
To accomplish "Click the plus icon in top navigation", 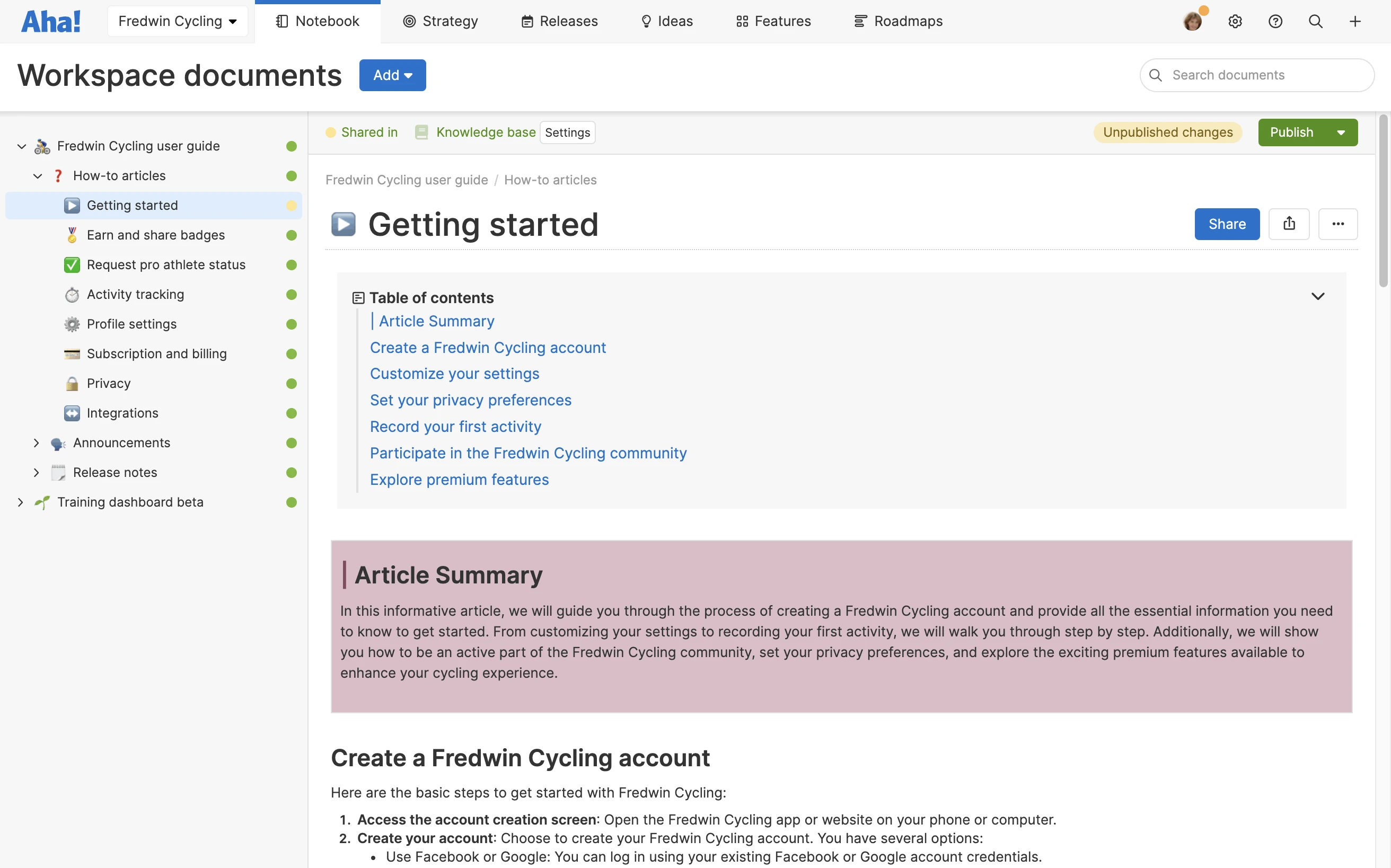I will pos(1355,21).
